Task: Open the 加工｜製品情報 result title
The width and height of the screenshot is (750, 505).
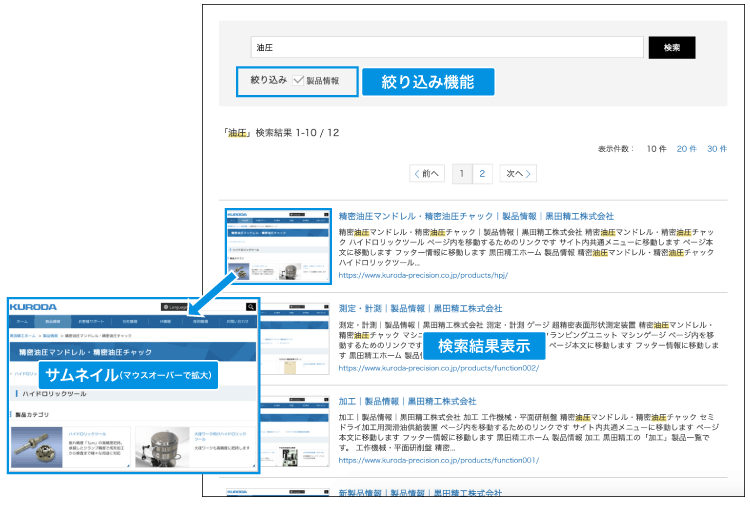Action: (x=408, y=401)
